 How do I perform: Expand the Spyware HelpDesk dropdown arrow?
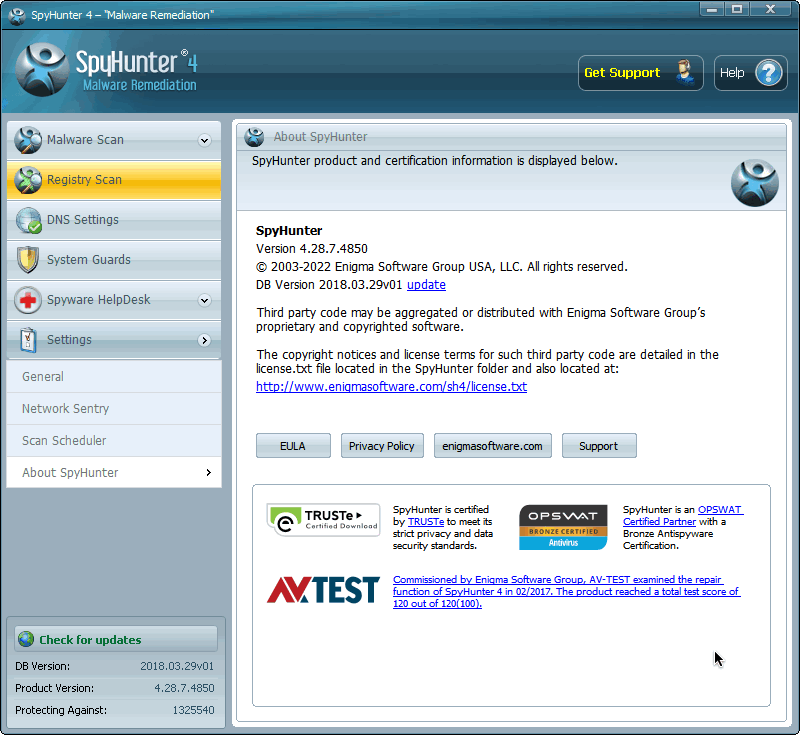[205, 300]
